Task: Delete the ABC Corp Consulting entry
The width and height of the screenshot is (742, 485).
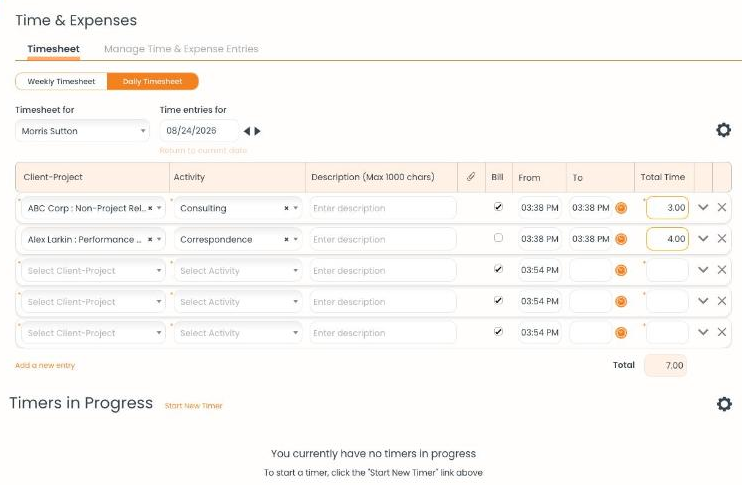Action: coord(722,207)
